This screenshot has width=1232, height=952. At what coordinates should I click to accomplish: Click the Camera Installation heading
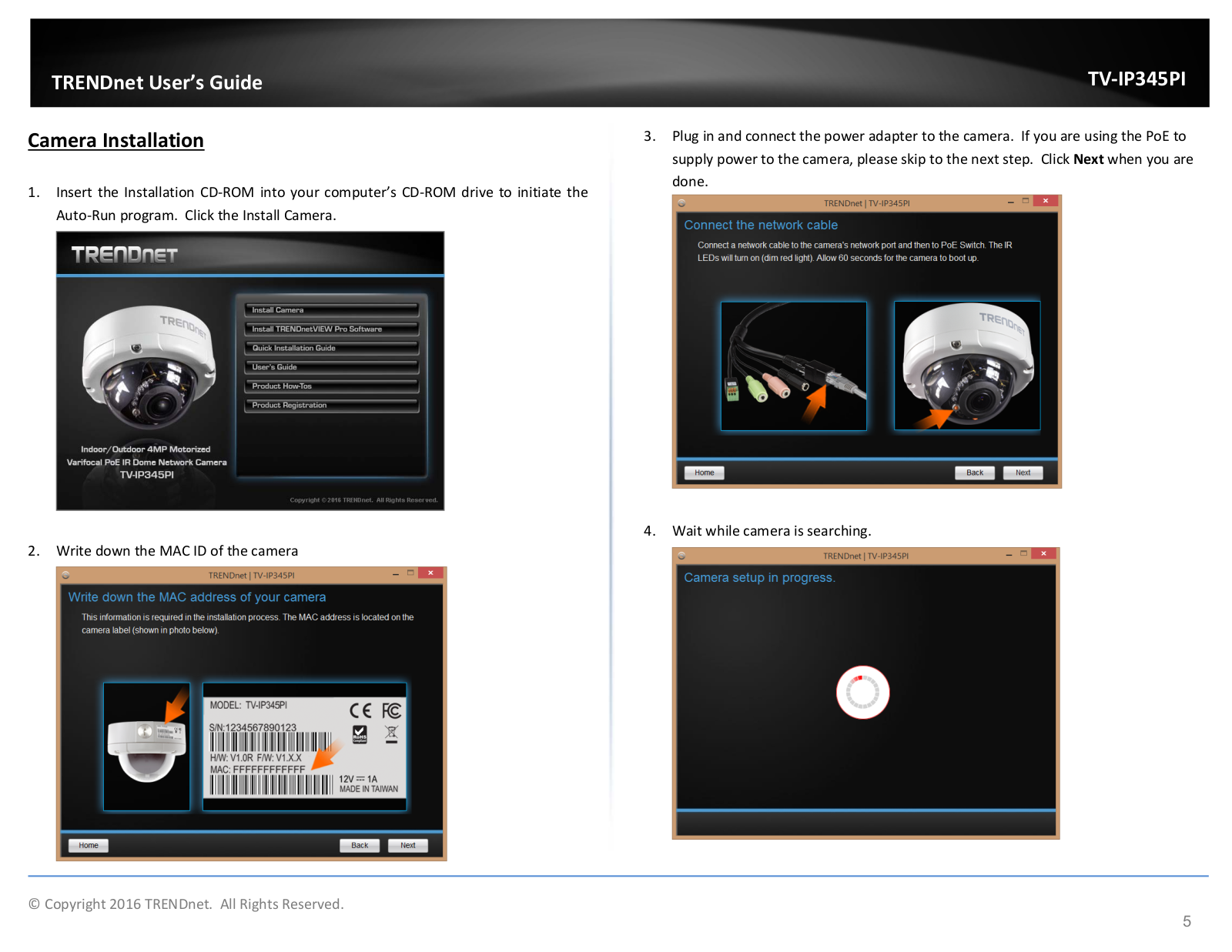tap(116, 141)
